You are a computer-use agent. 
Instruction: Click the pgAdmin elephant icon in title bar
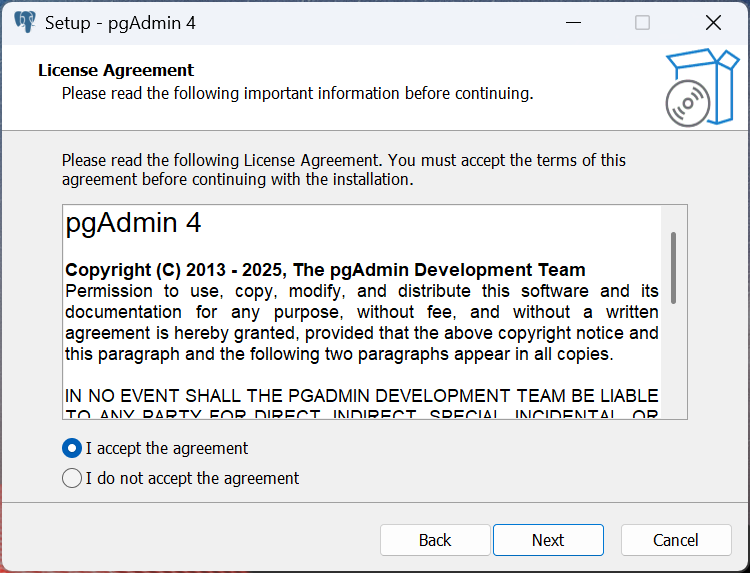pos(25,22)
